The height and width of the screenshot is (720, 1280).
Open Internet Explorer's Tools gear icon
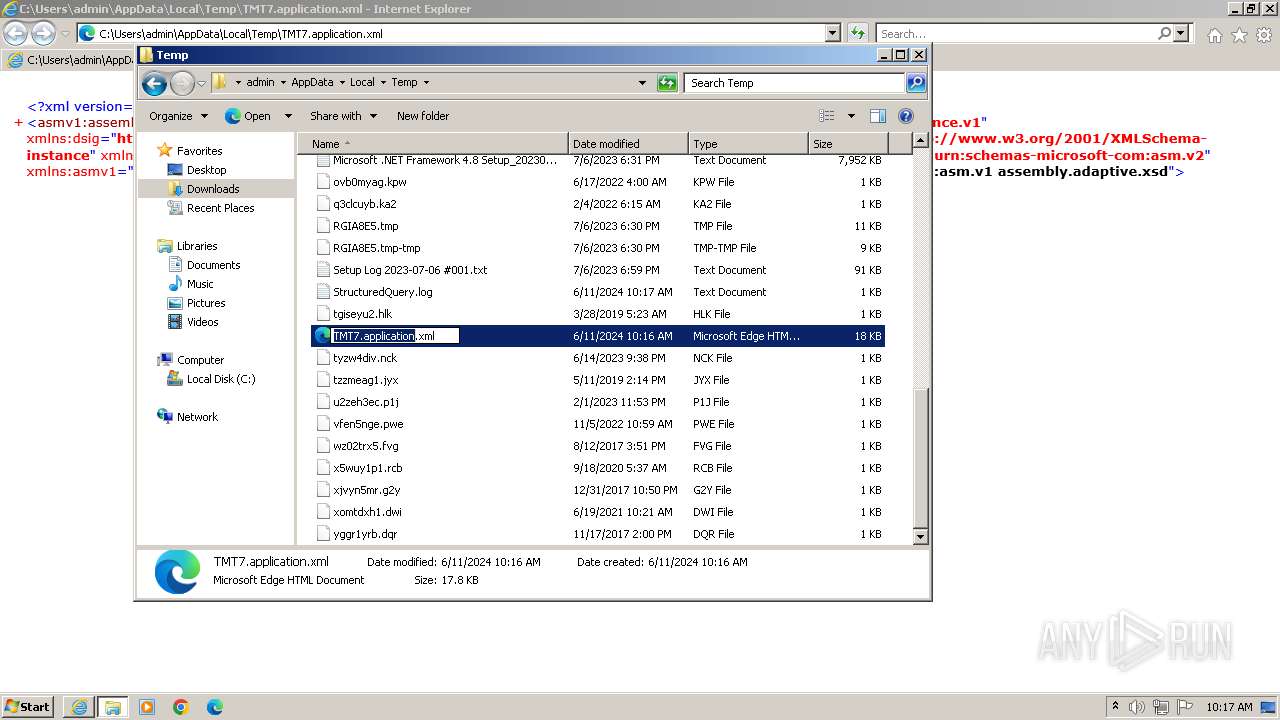click(x=1264, y=35)
